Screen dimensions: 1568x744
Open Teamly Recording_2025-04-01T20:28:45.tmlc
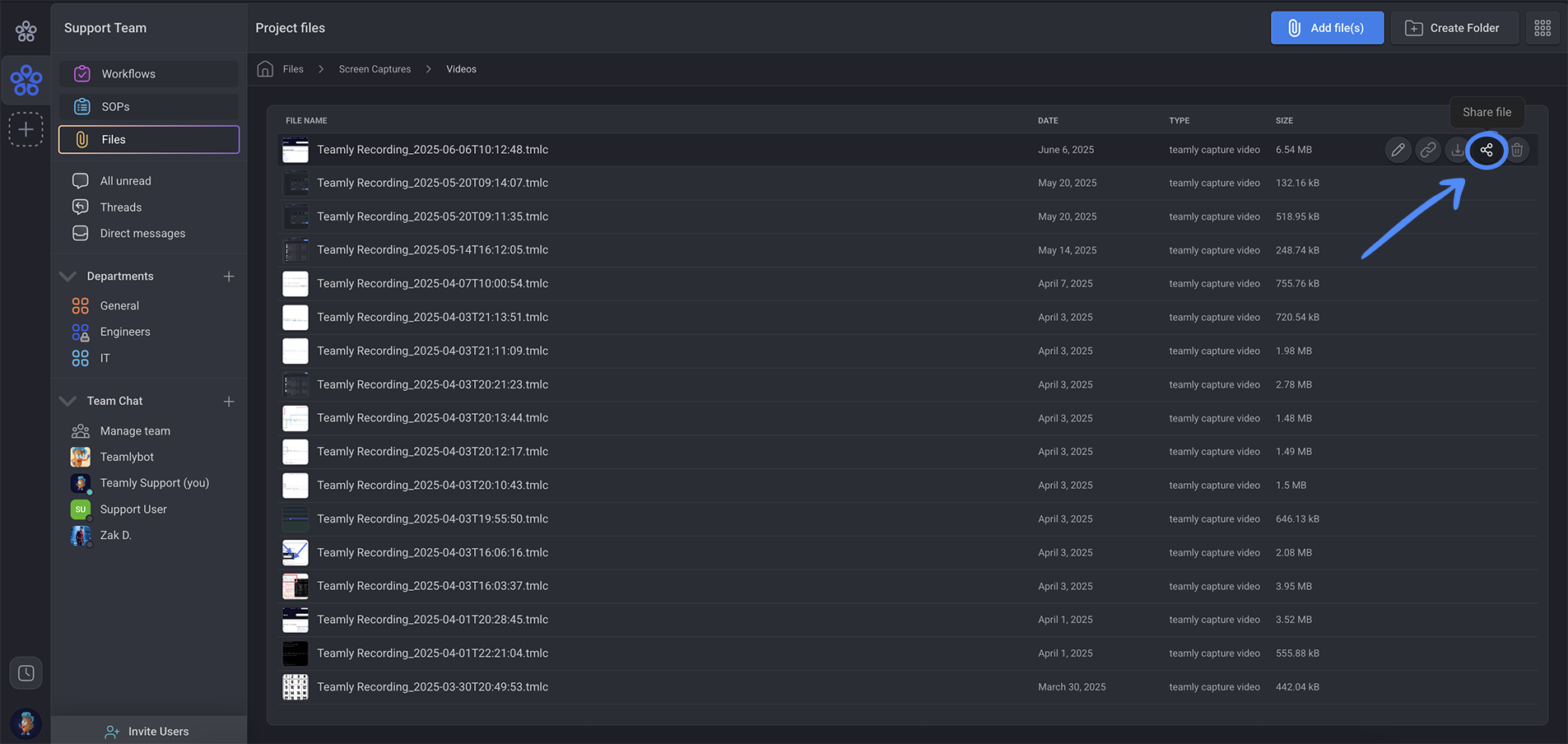click(433, 620)
